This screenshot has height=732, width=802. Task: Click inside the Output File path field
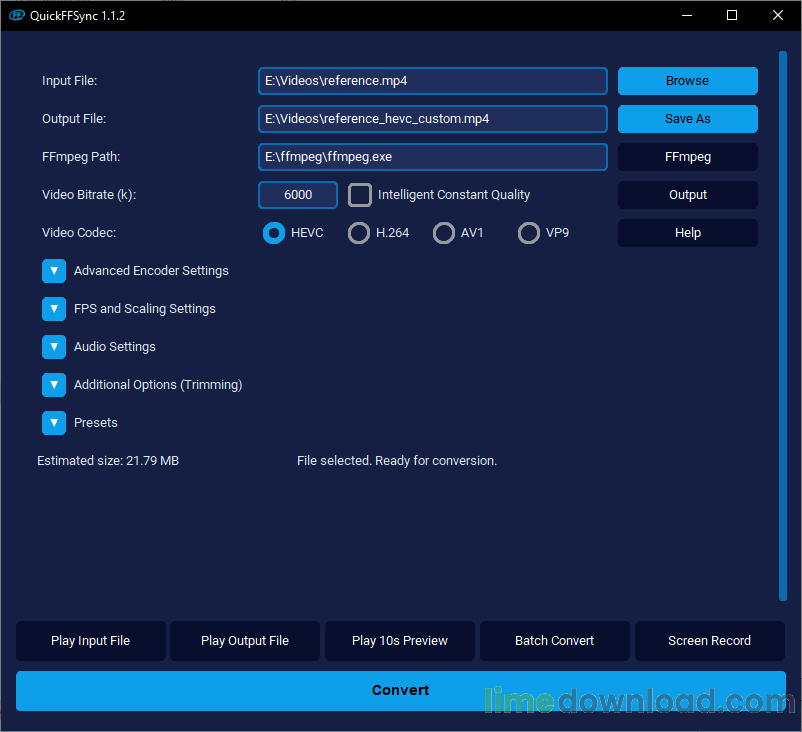433,119
